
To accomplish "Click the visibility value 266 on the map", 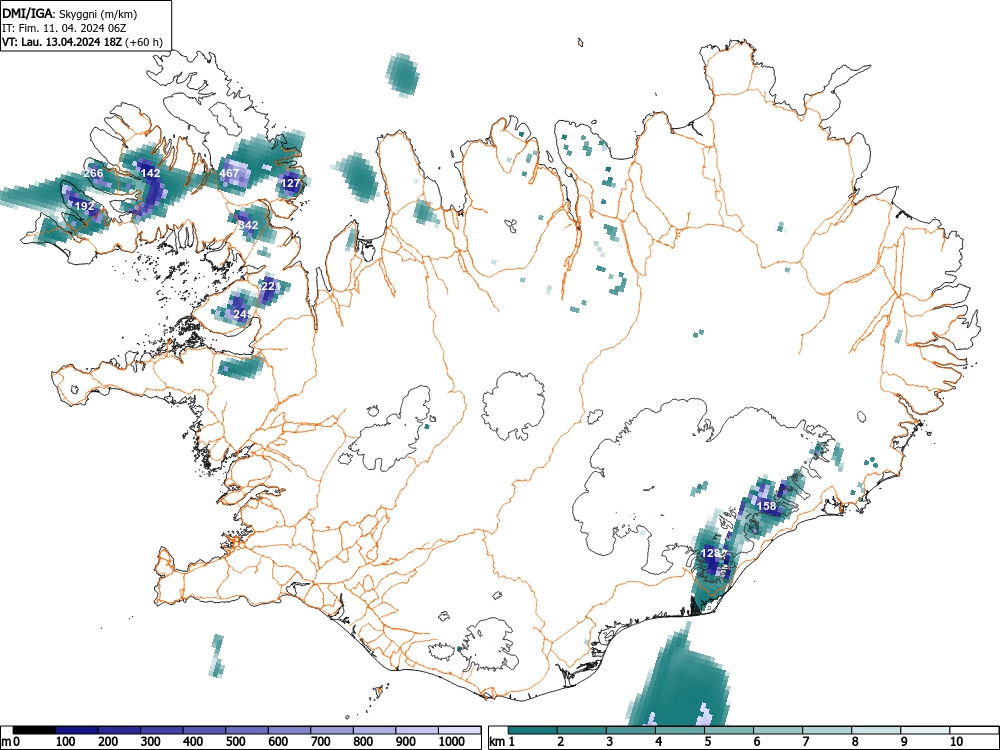I will 93,173.
